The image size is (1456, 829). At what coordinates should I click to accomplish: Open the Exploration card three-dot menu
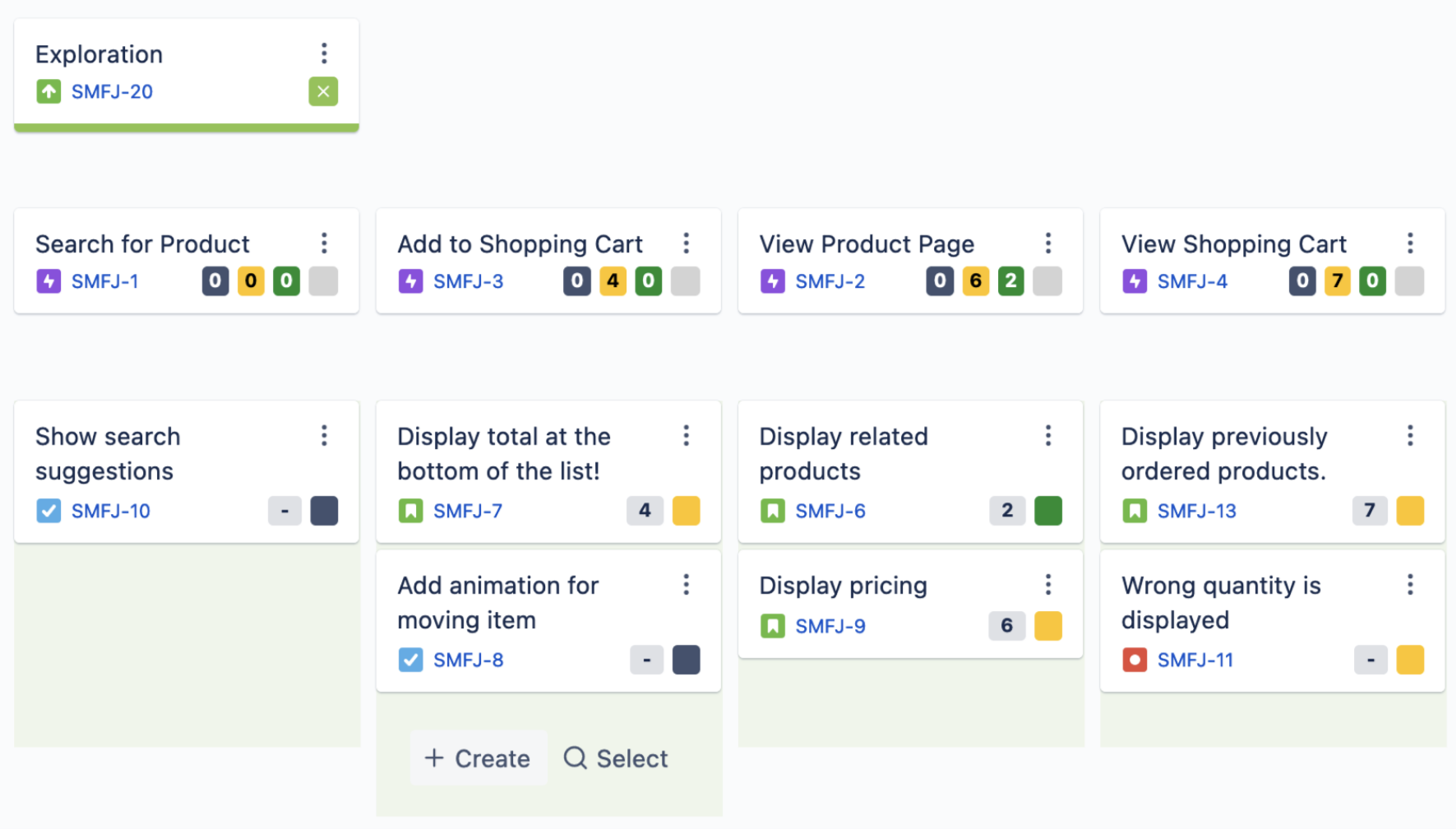click(x=324, y=53)
